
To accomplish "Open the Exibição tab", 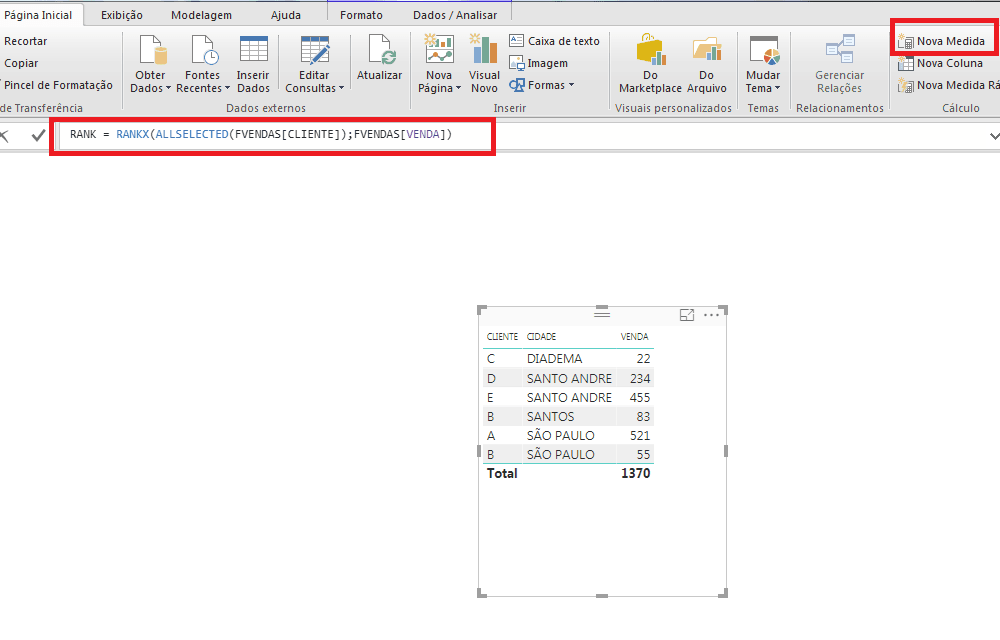I will pos(122,15).
